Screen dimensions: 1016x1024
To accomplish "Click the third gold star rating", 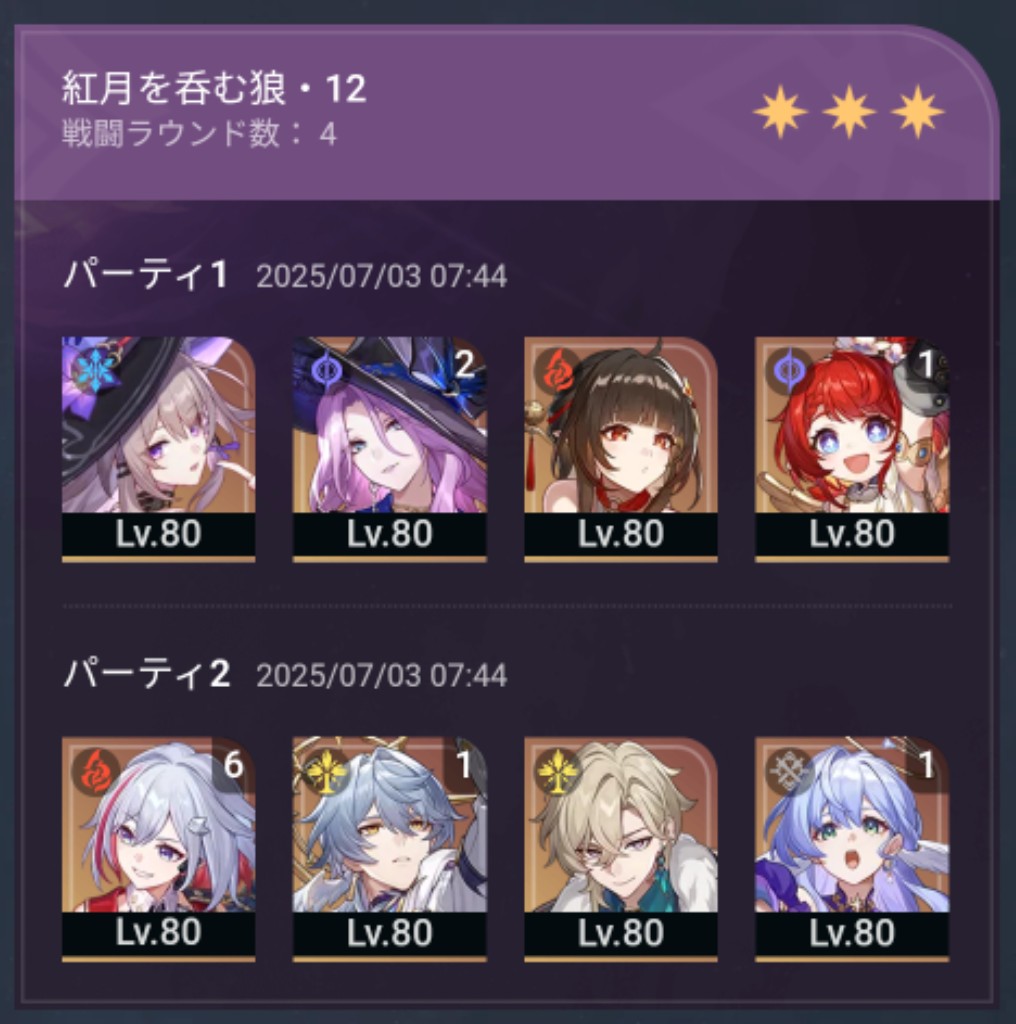I will pos(917,112).
